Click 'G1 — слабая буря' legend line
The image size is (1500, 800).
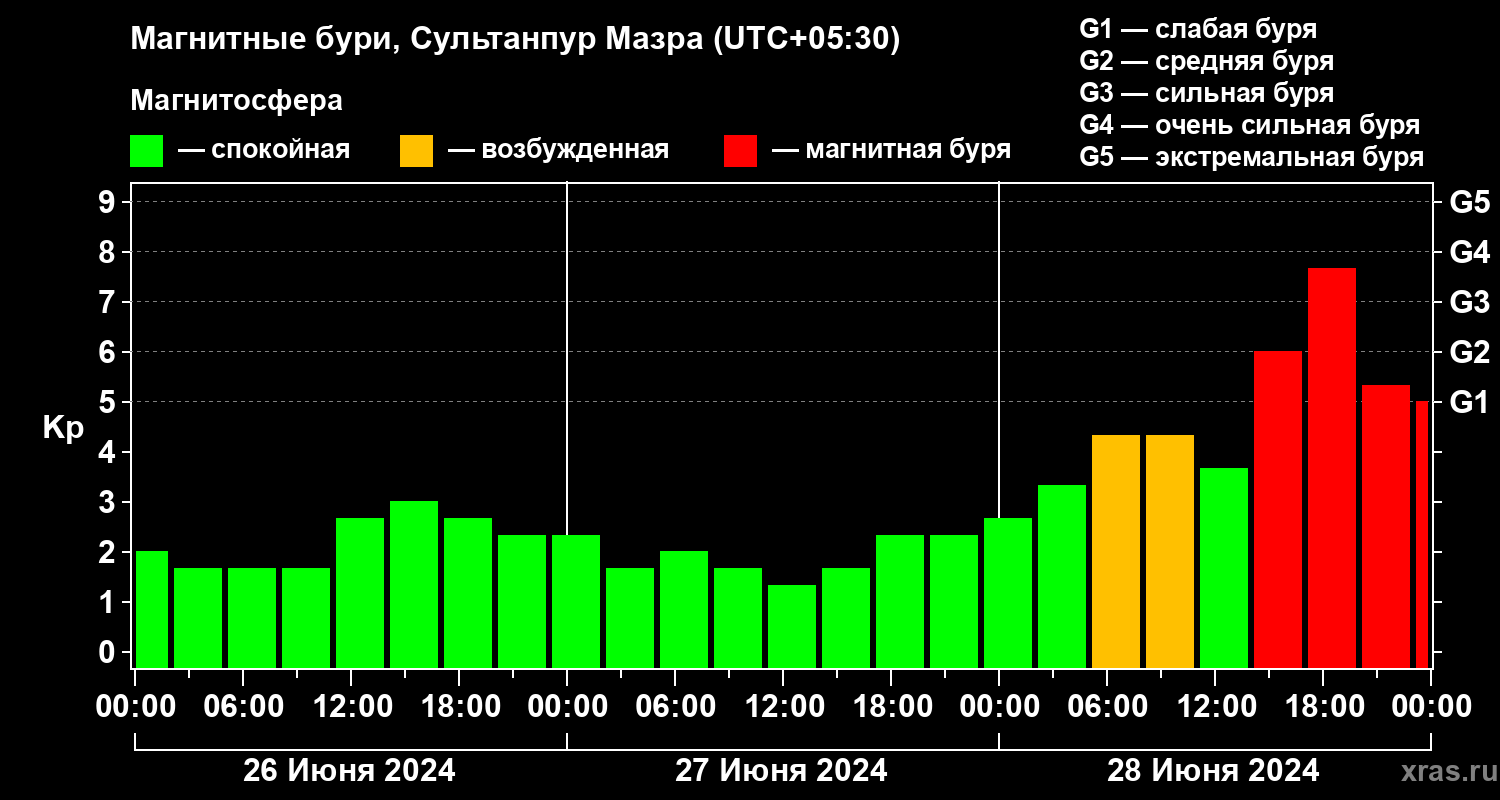[1198, 28]
